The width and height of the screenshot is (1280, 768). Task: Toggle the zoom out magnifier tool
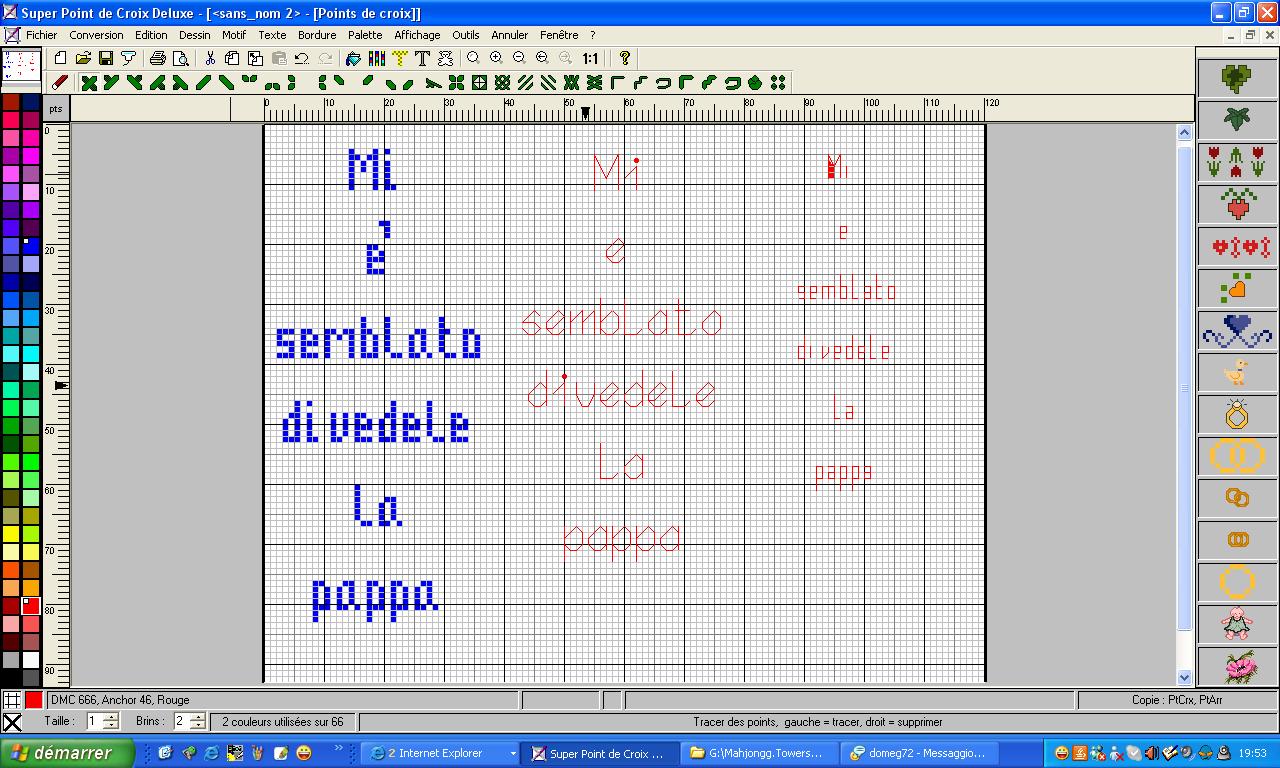pos(518,58)
